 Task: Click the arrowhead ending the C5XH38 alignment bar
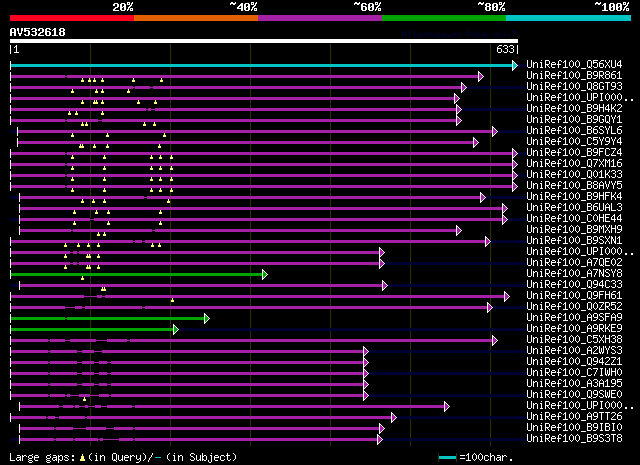pyautogui.click(x=495, y=340)
